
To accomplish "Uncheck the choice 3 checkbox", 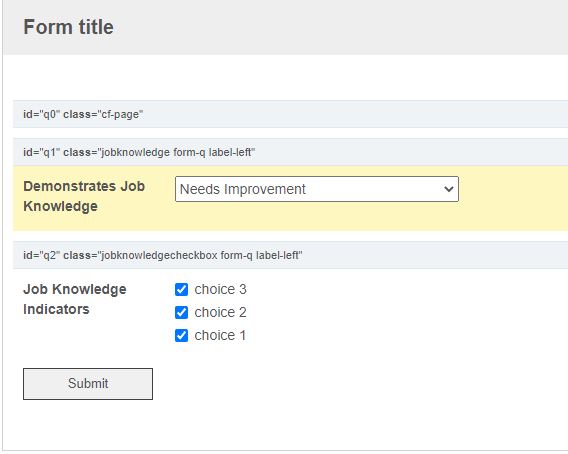I will (x=181, y=290).
